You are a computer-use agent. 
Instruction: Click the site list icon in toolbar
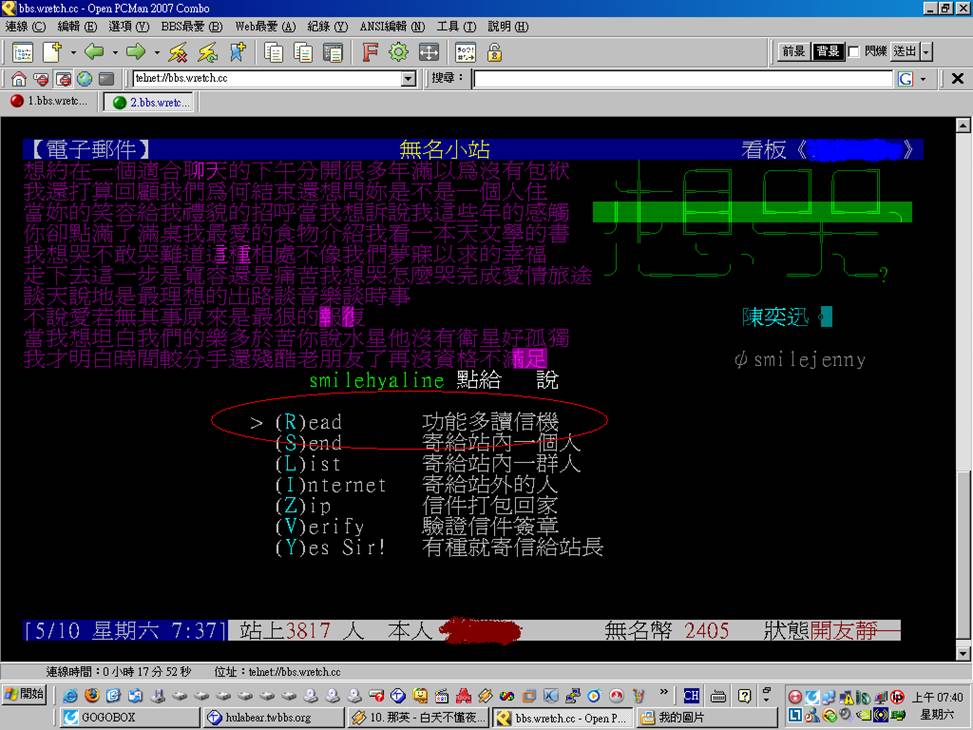[22, 52]
